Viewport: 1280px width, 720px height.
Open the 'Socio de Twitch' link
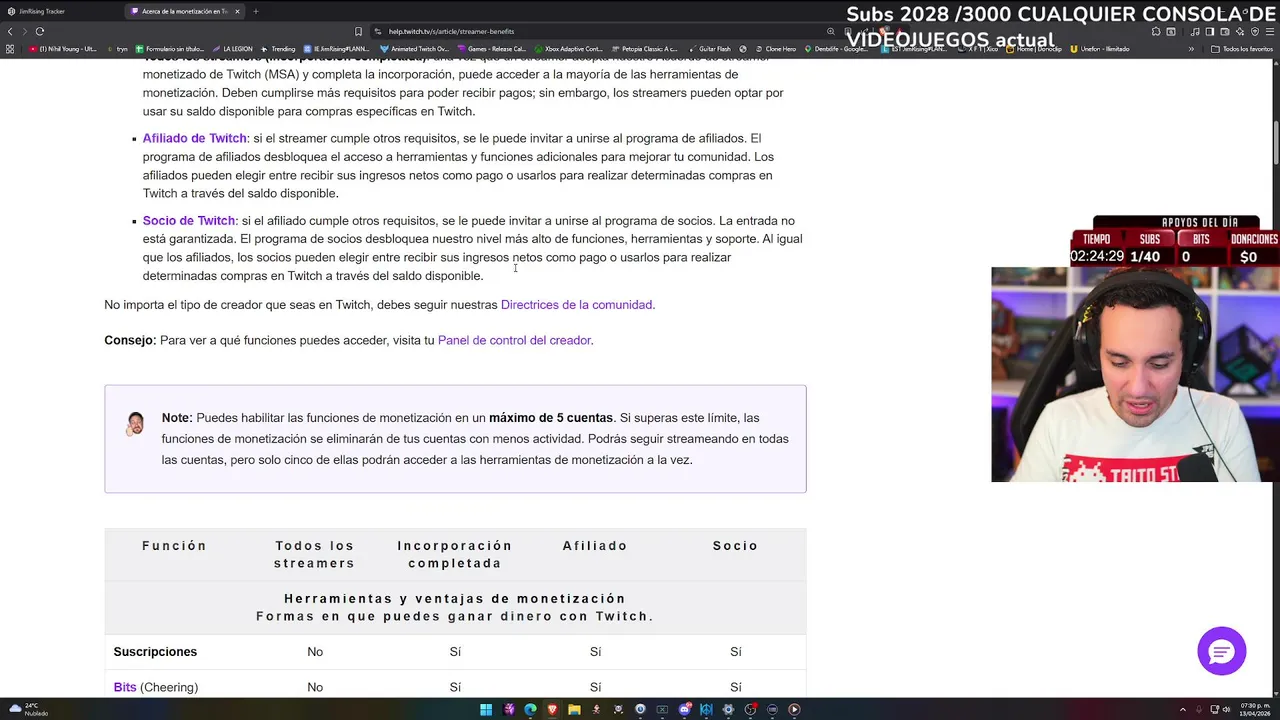pyautogui.click(x=189, y=220)
